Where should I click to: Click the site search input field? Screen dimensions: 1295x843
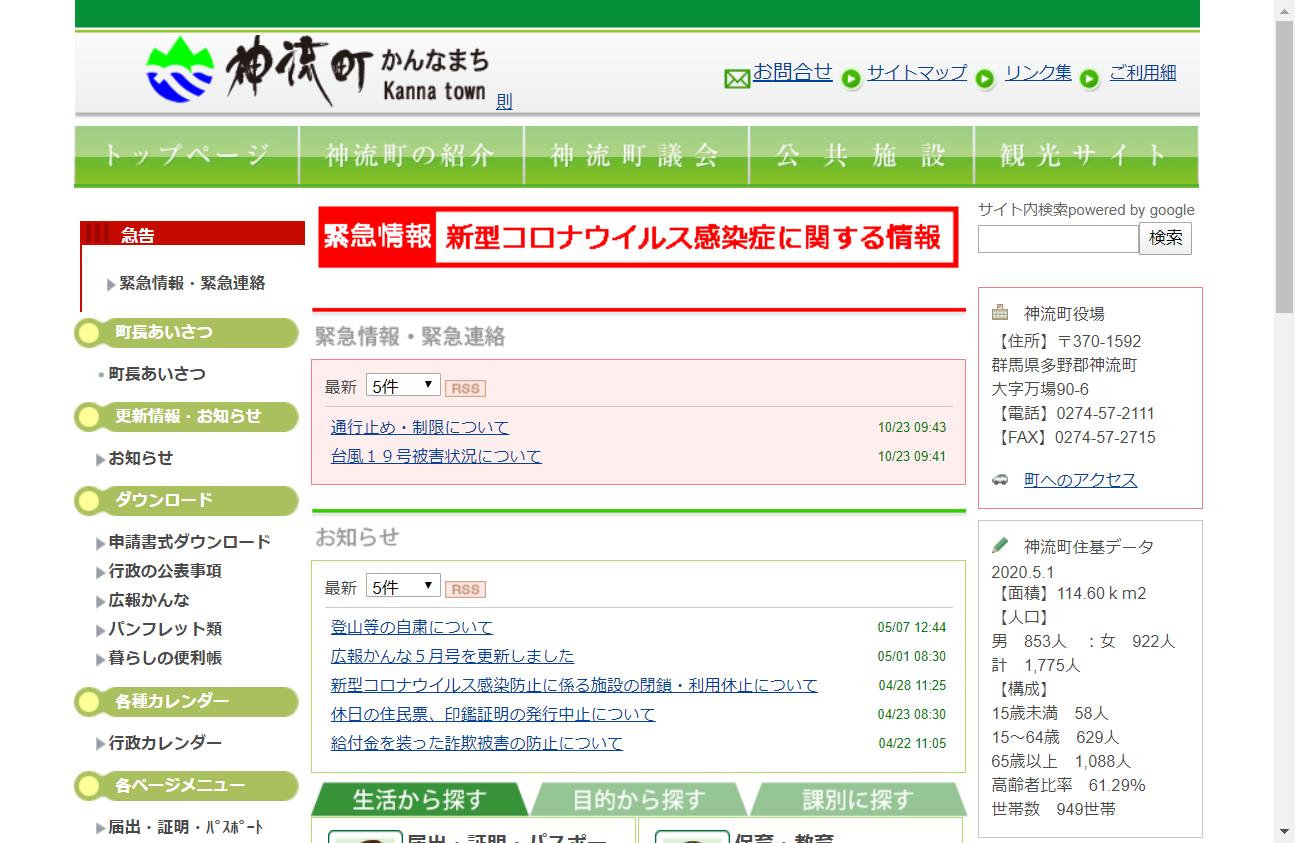(1056, 238)
